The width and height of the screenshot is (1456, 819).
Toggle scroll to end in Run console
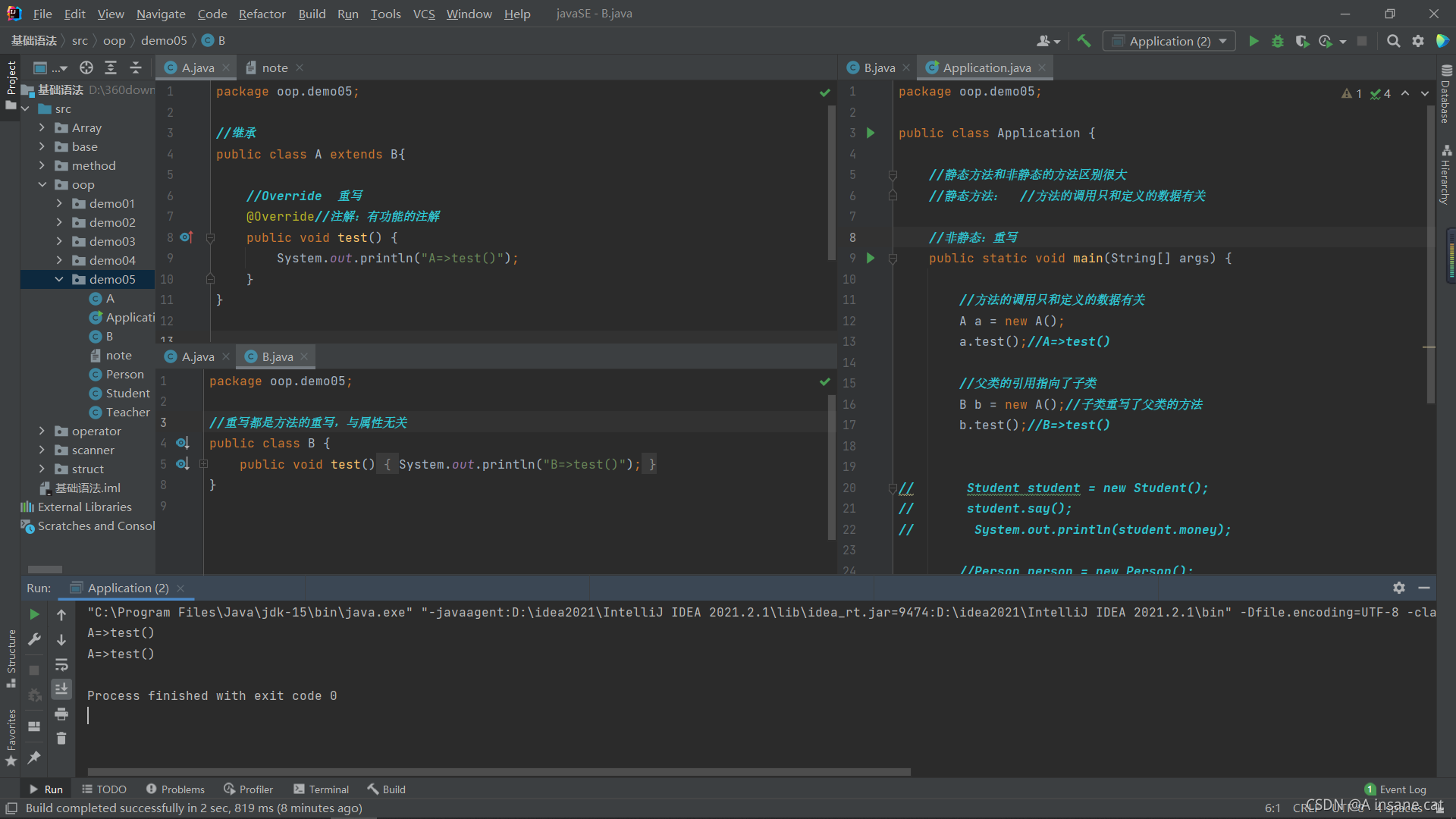[x=61, y=689]
